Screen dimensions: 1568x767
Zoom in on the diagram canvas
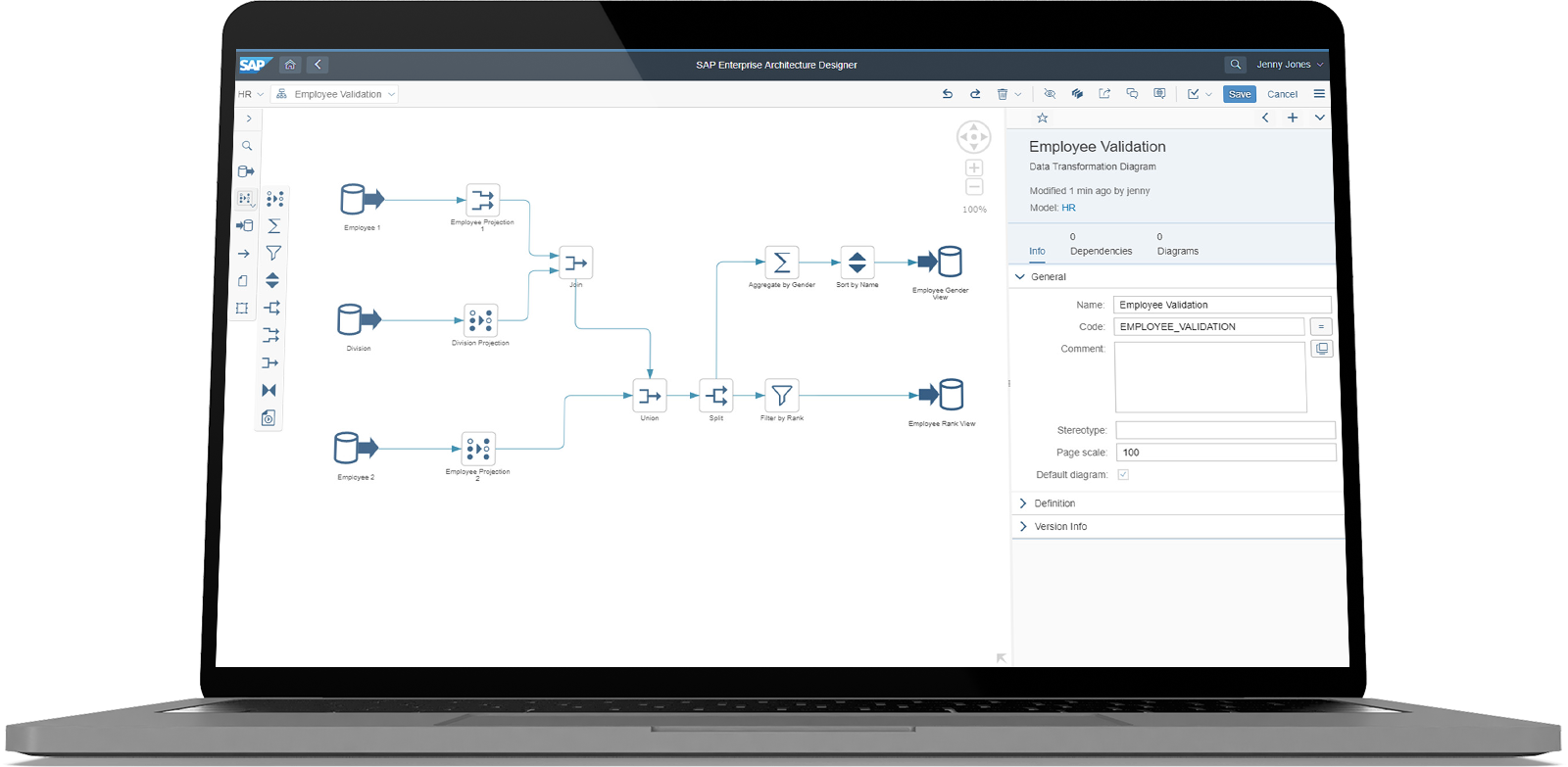click(x=974, y=168)
